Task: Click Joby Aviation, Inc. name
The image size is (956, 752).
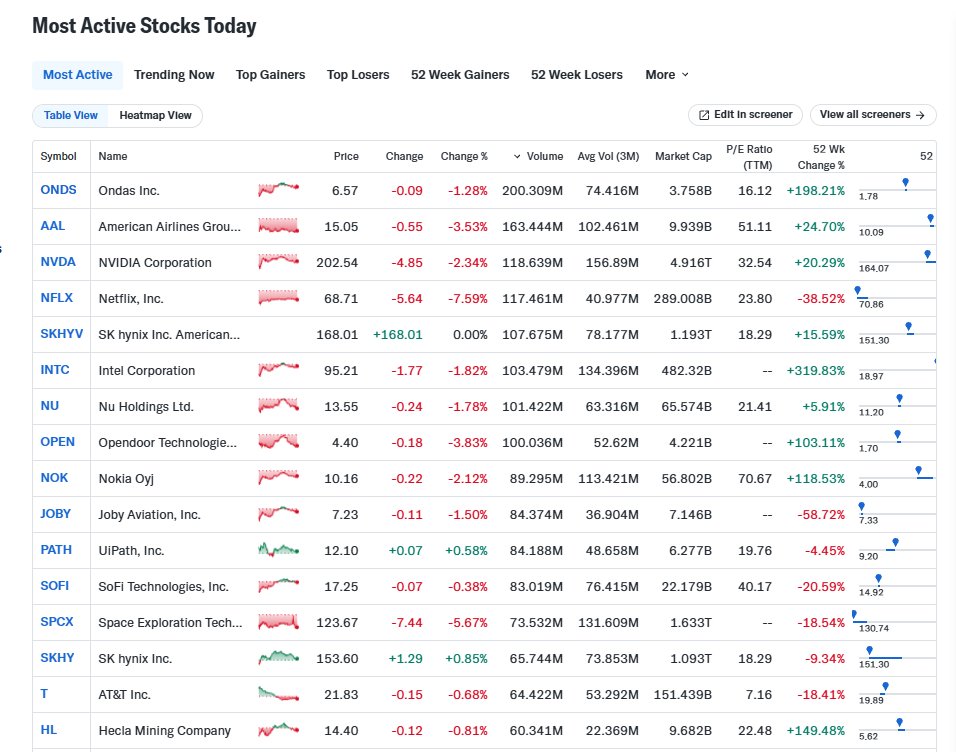Action: point(149,515)
